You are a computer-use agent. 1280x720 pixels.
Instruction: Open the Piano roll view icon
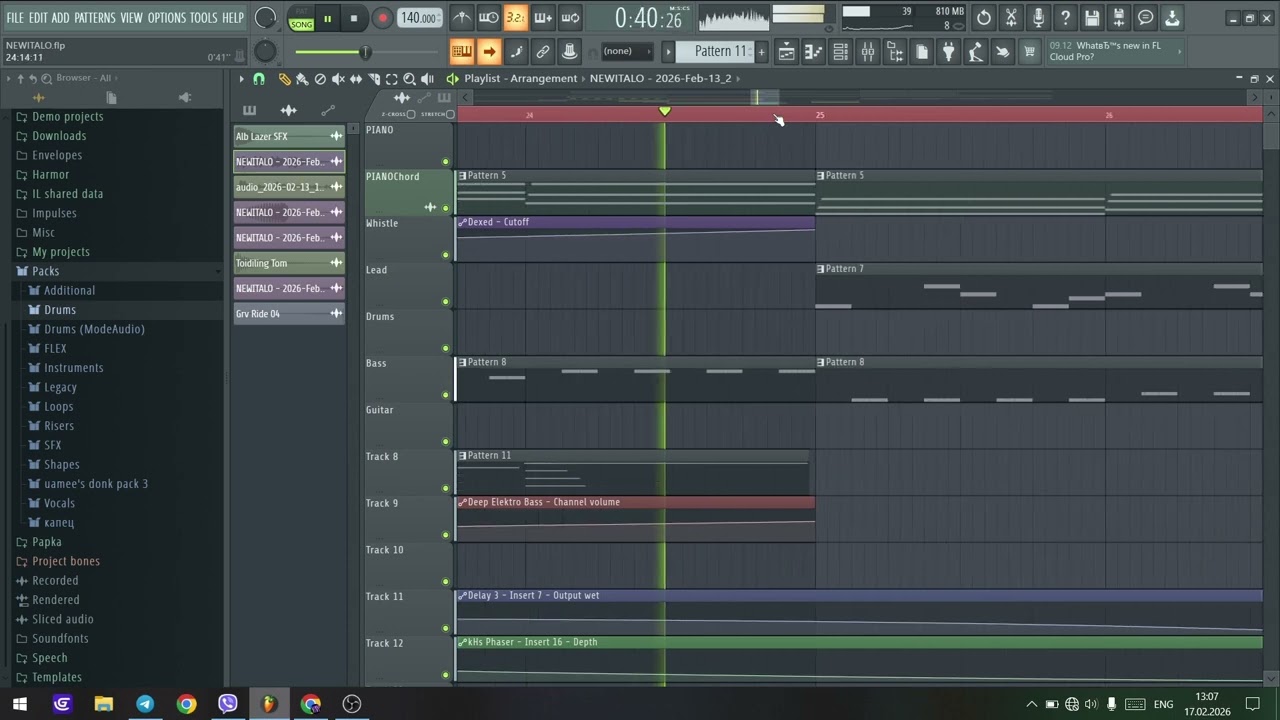point(814,51)
